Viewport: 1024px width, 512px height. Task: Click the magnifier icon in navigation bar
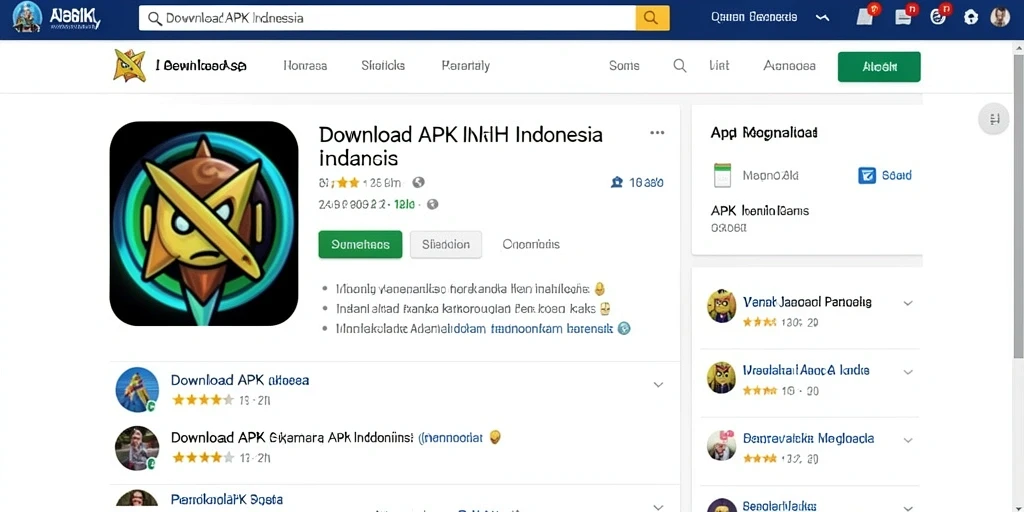[680, 66]
